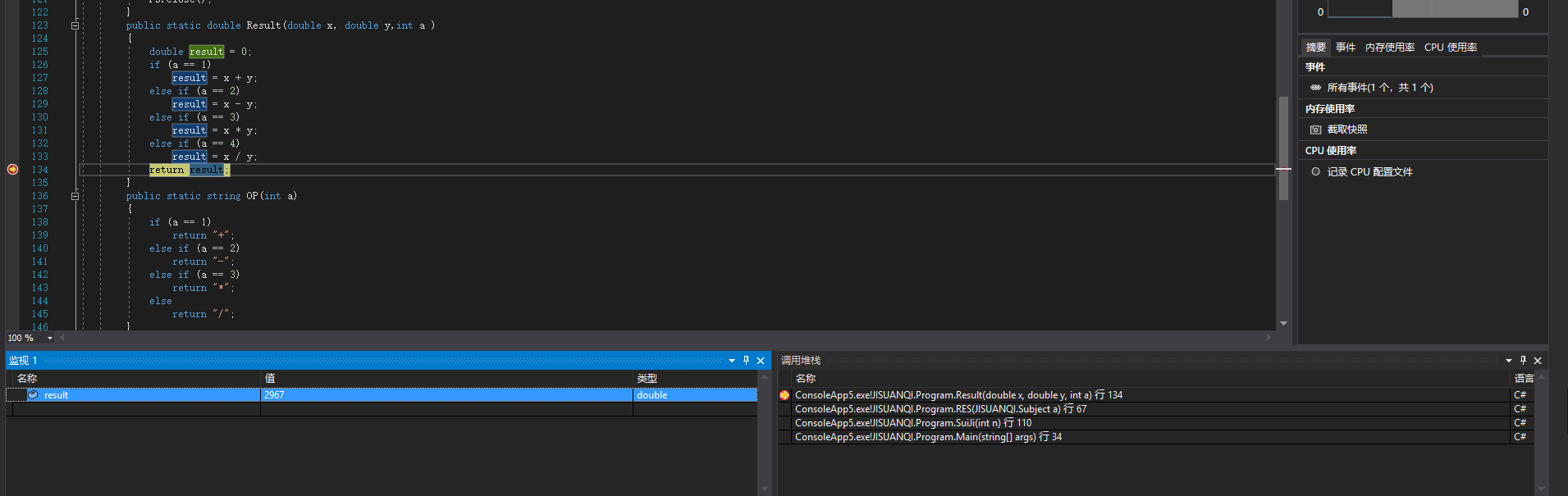This screenshot has width=1568, height=496.
Task: Click the camera icon next to 截取快照
Action: click(x=1315, y=130)
